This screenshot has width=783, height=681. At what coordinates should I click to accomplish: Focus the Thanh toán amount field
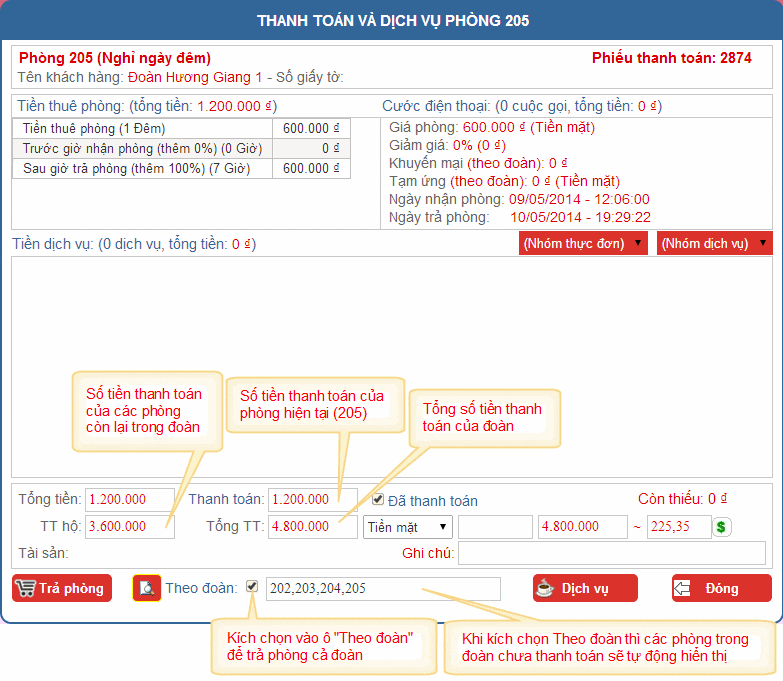(312, 499)
